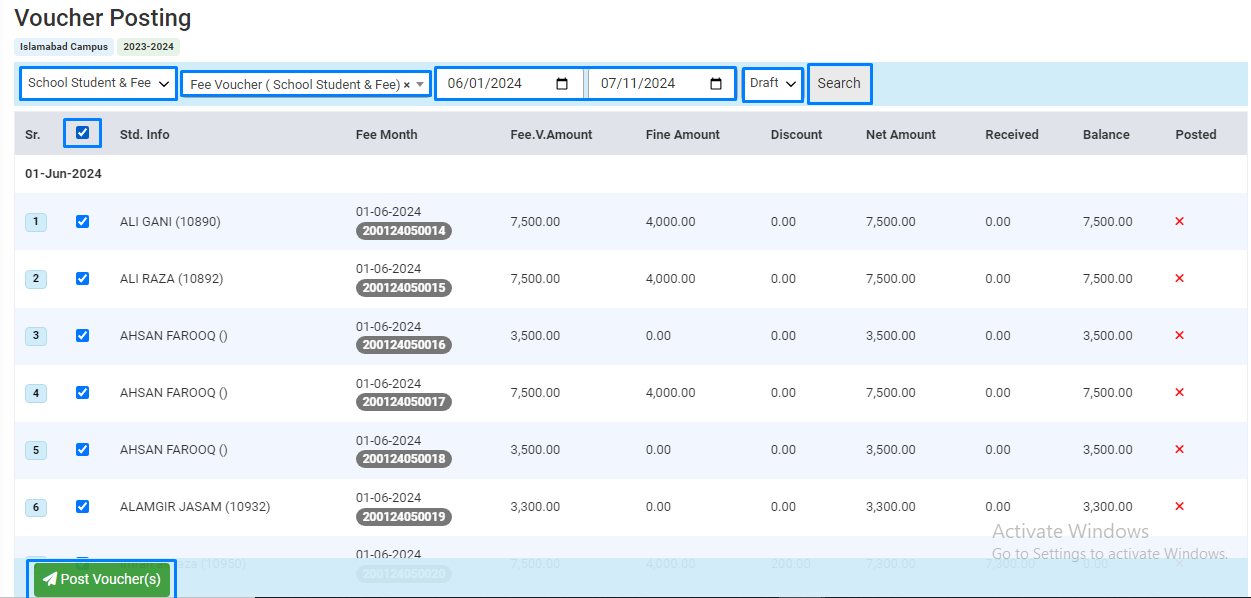1251x598 pixels.
Task: Expand the Fee Voucher type dropdown
Action: [421, 85]
